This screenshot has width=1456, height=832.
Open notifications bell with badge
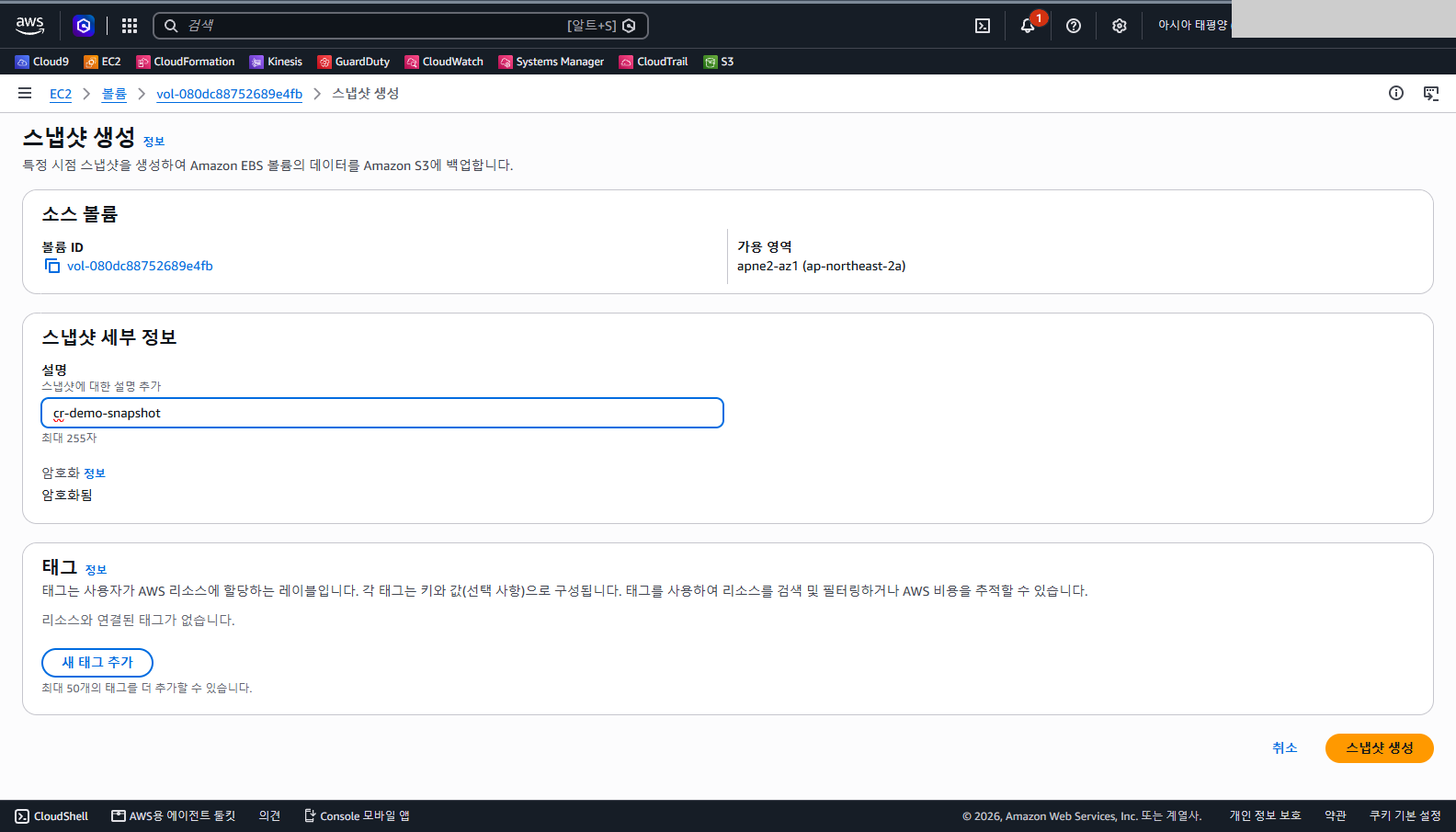point(1029,26)
